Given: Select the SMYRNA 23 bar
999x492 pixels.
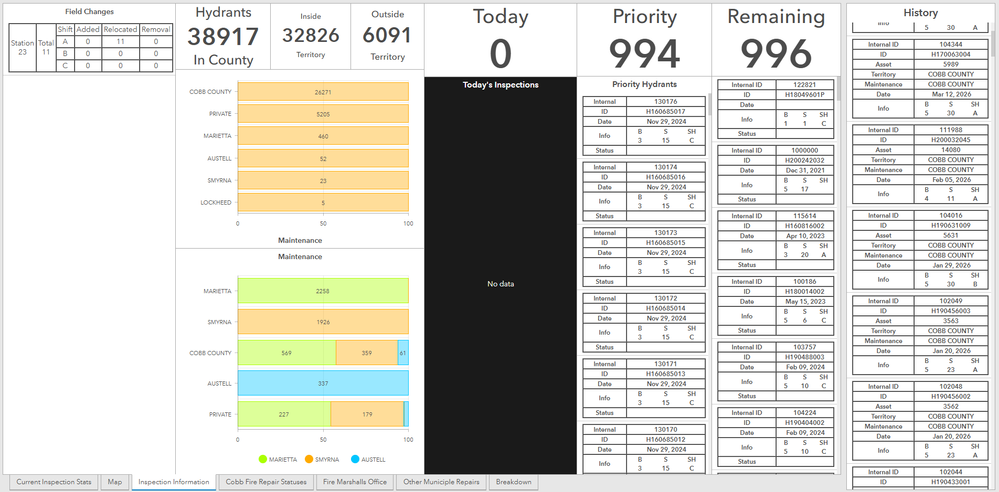Looking at the screenshot, I should 323,180.
